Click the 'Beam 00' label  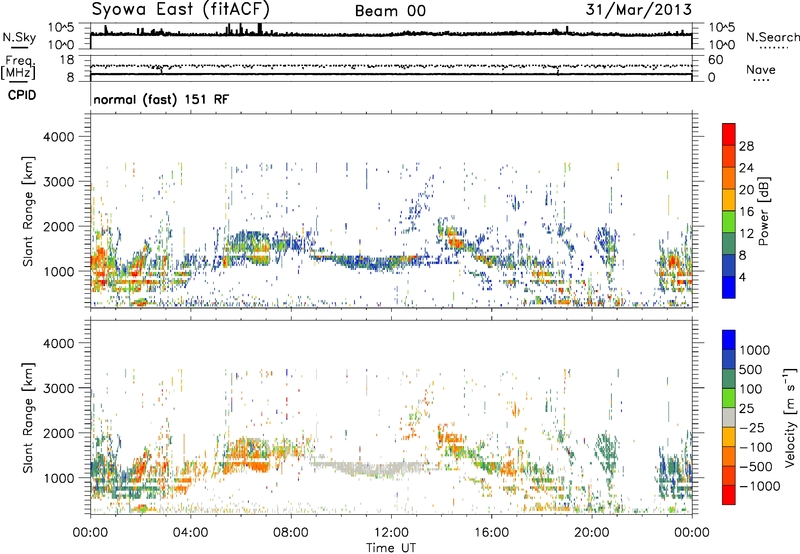point(390,11)
